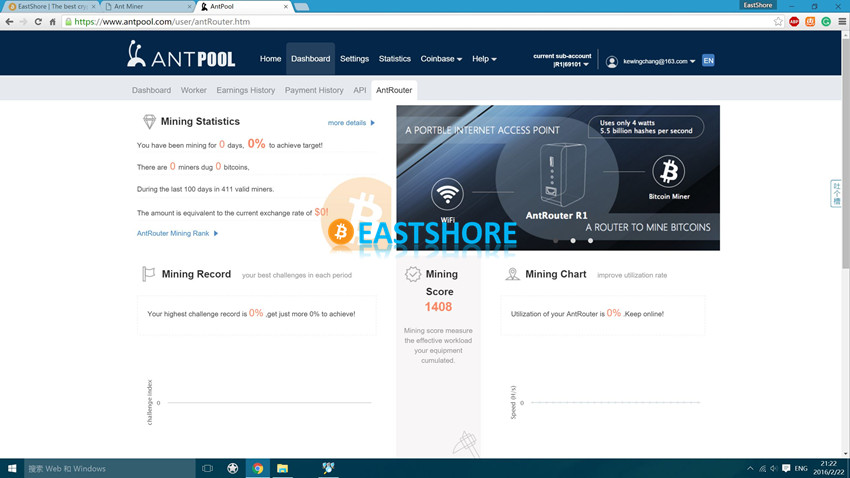The width and height of the screenshot is (850, 478).
Task: Click the Mining Record flag icon
Action: tap(148, 274)
